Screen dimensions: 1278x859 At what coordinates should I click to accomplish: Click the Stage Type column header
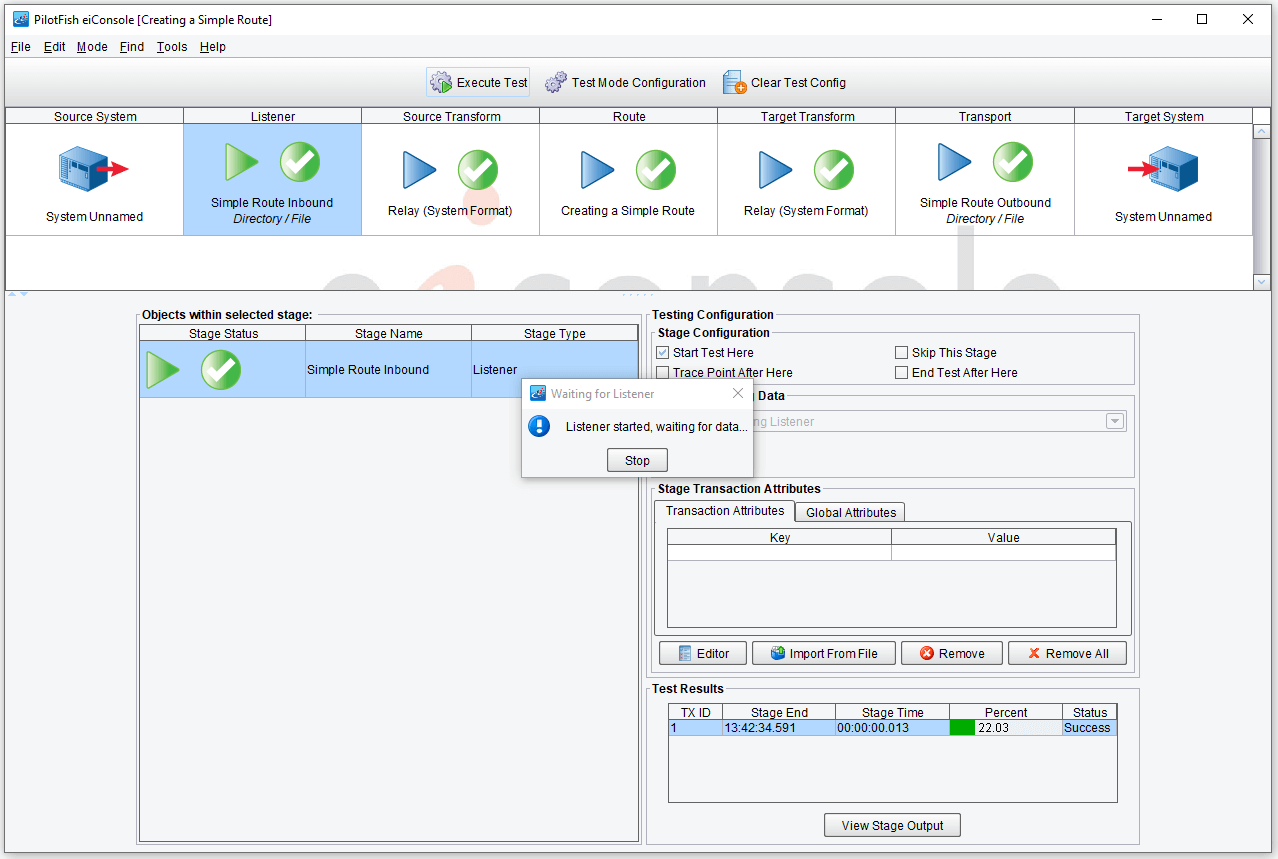click(554, 333)
